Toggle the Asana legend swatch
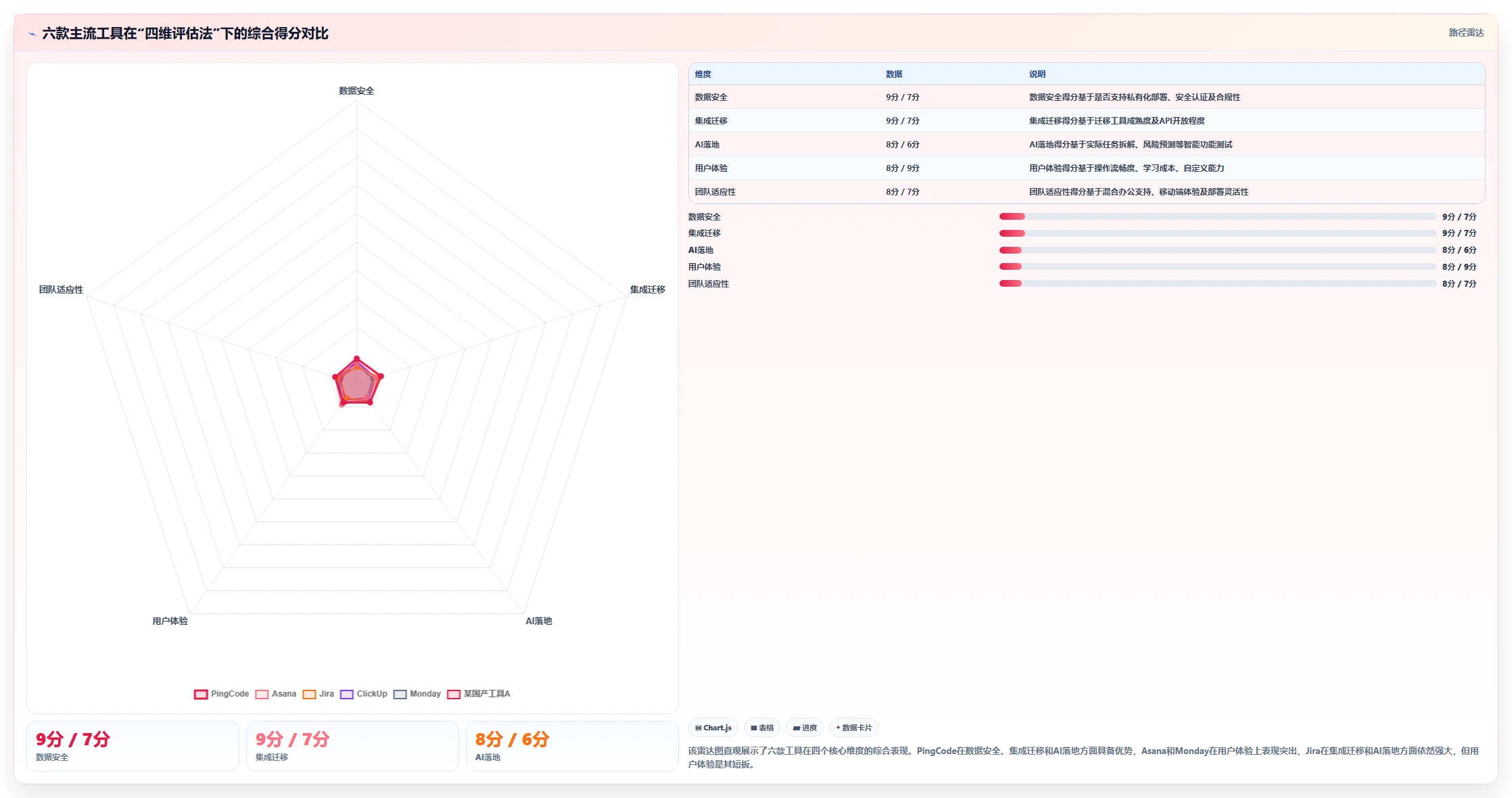The width and height of the screenshot is (1512, 798). coord(262,694)
